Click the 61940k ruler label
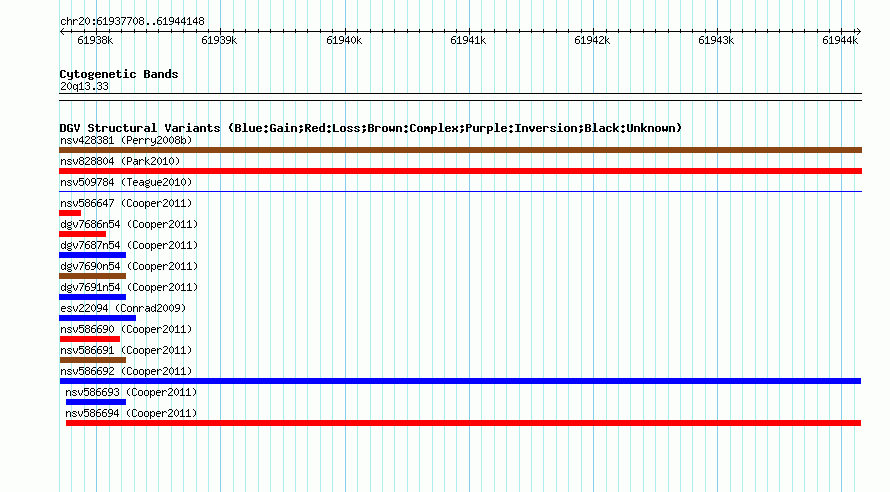This screenshot has height=492, width=890. coord(344,40)
